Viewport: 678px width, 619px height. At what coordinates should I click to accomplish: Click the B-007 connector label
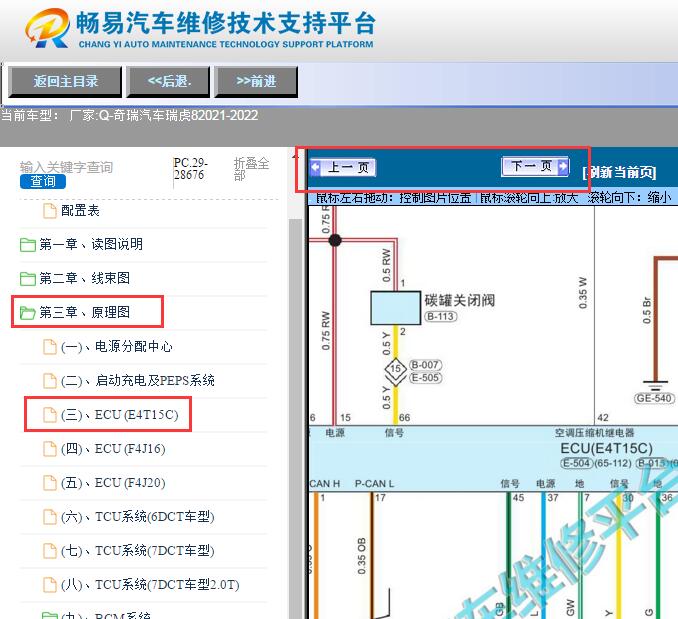pos(425,365)
